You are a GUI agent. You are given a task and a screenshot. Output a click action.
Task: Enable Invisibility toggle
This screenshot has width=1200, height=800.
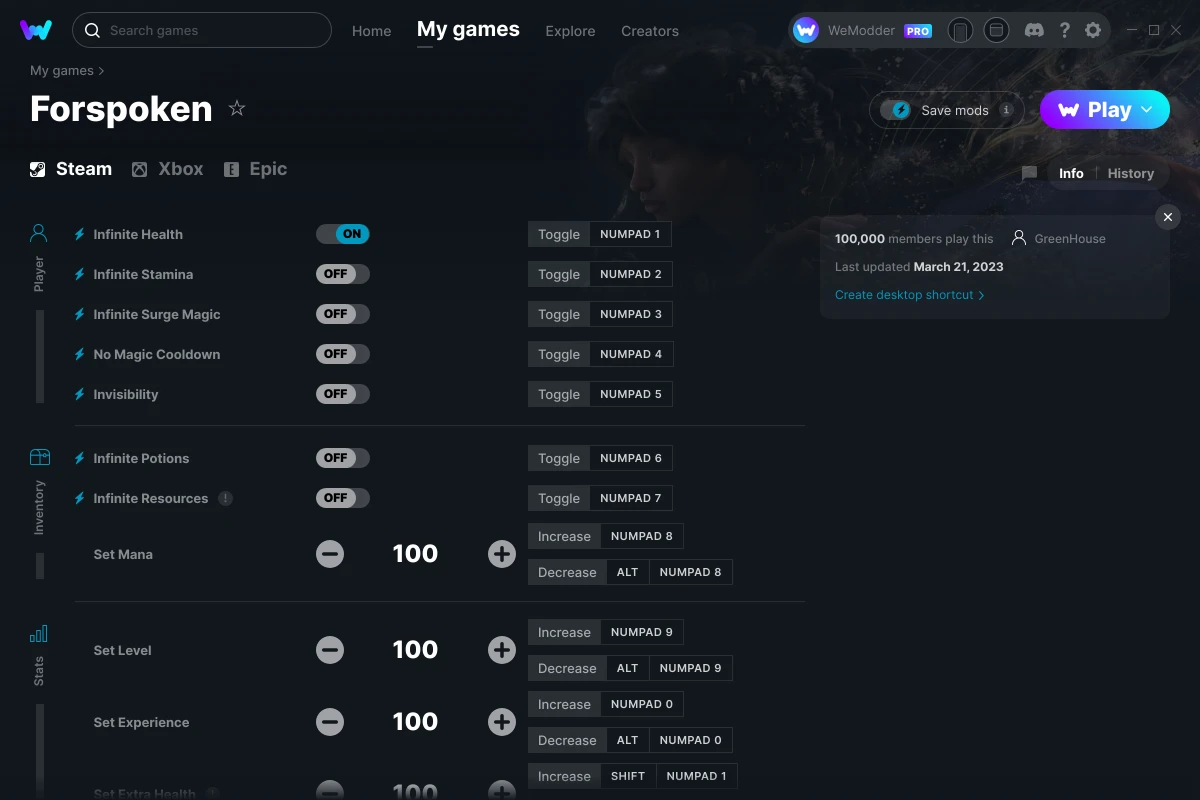[343, 394]
